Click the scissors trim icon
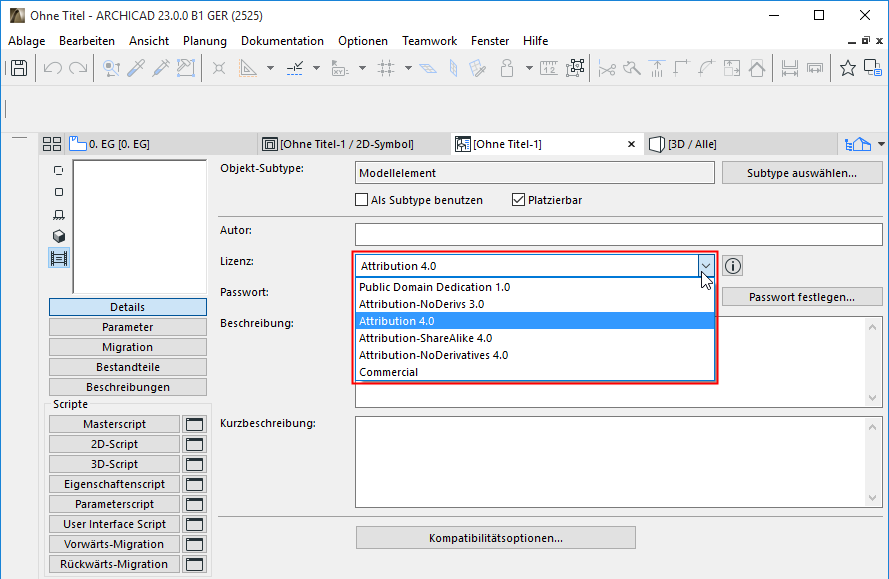889x579 pixels. (x=607, y=69)
